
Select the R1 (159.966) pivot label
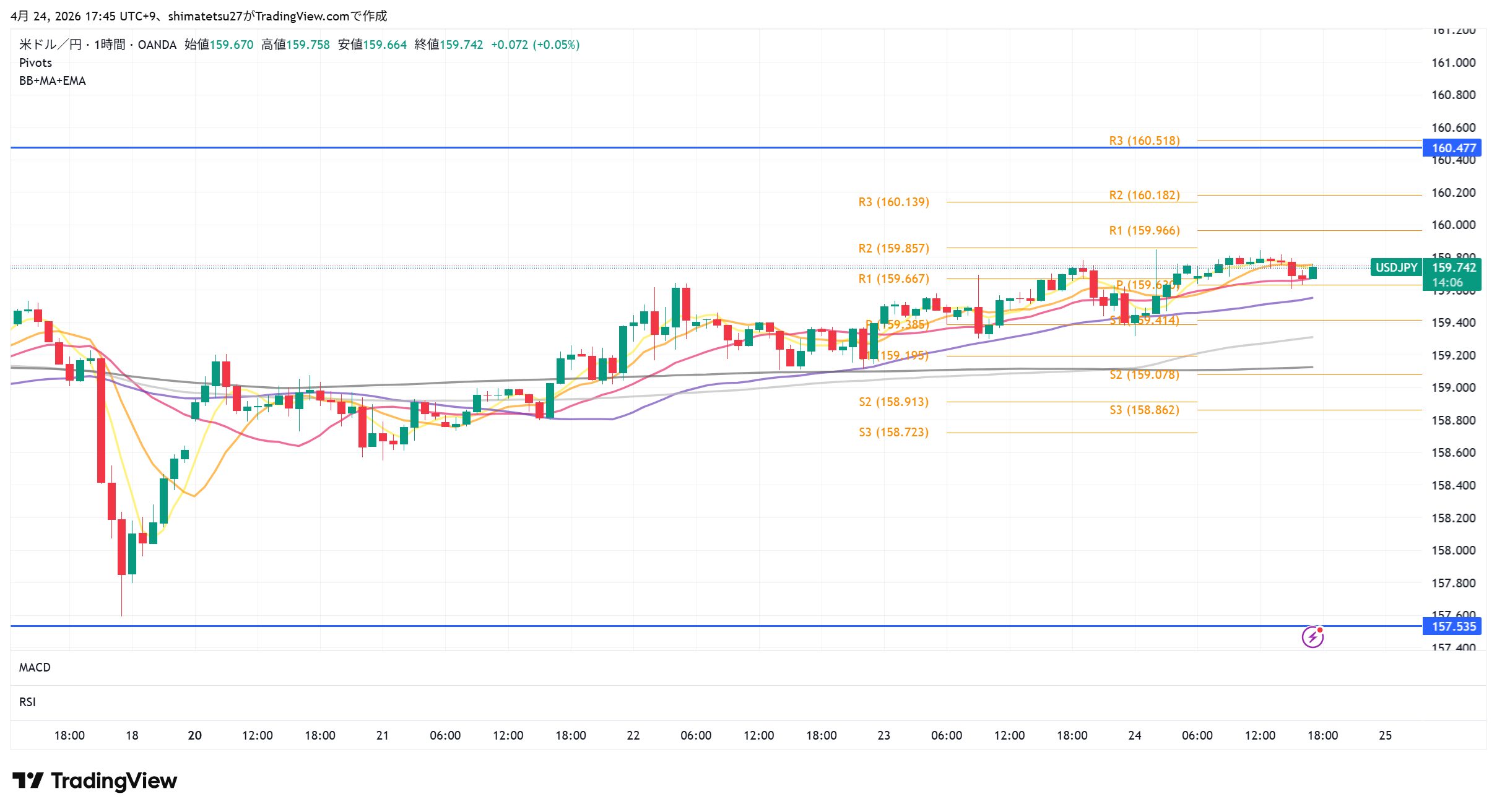coord(1144,230)
